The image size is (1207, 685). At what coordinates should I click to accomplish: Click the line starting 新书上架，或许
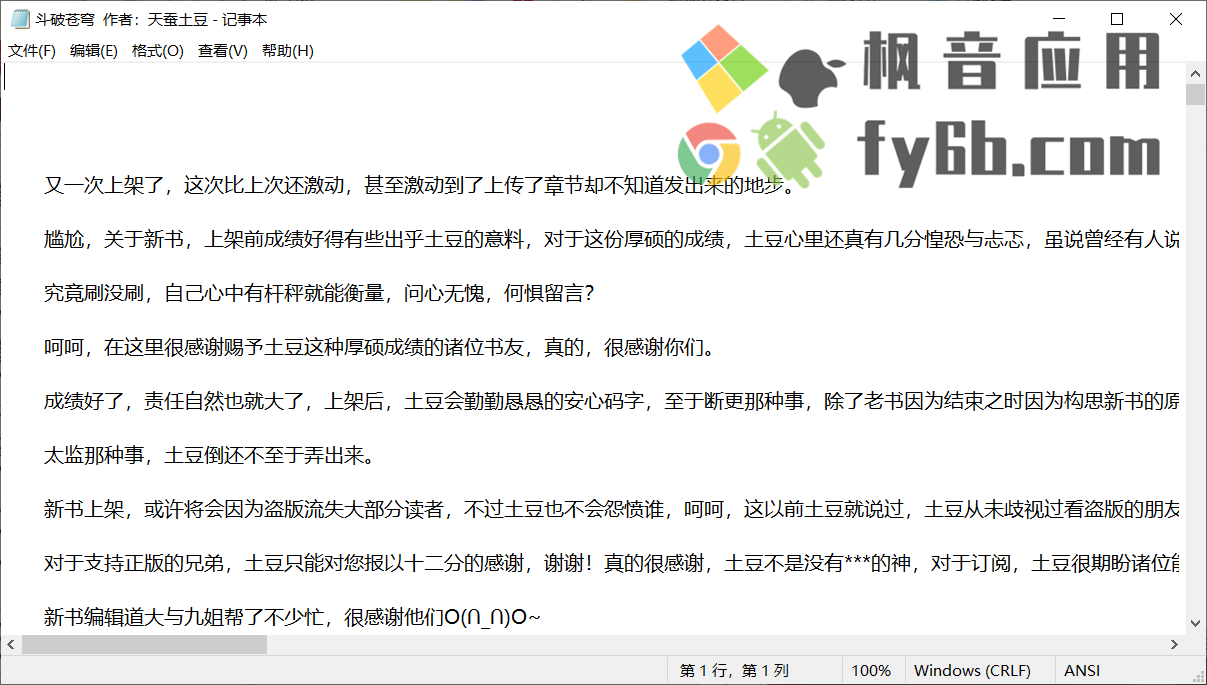coord(613,510)
